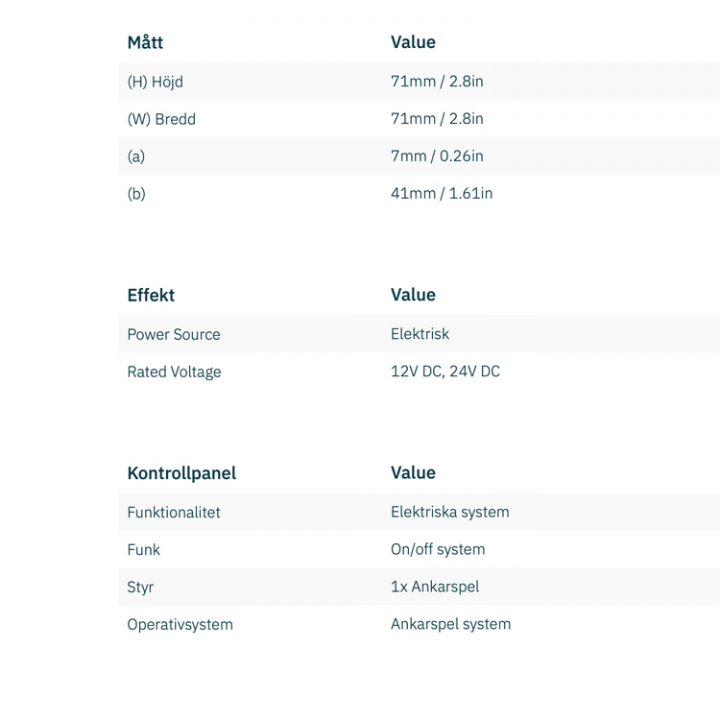This screenshot has height=720, width=720.
Task: Select the Funktionalitet row label
Action: point(174,512)
